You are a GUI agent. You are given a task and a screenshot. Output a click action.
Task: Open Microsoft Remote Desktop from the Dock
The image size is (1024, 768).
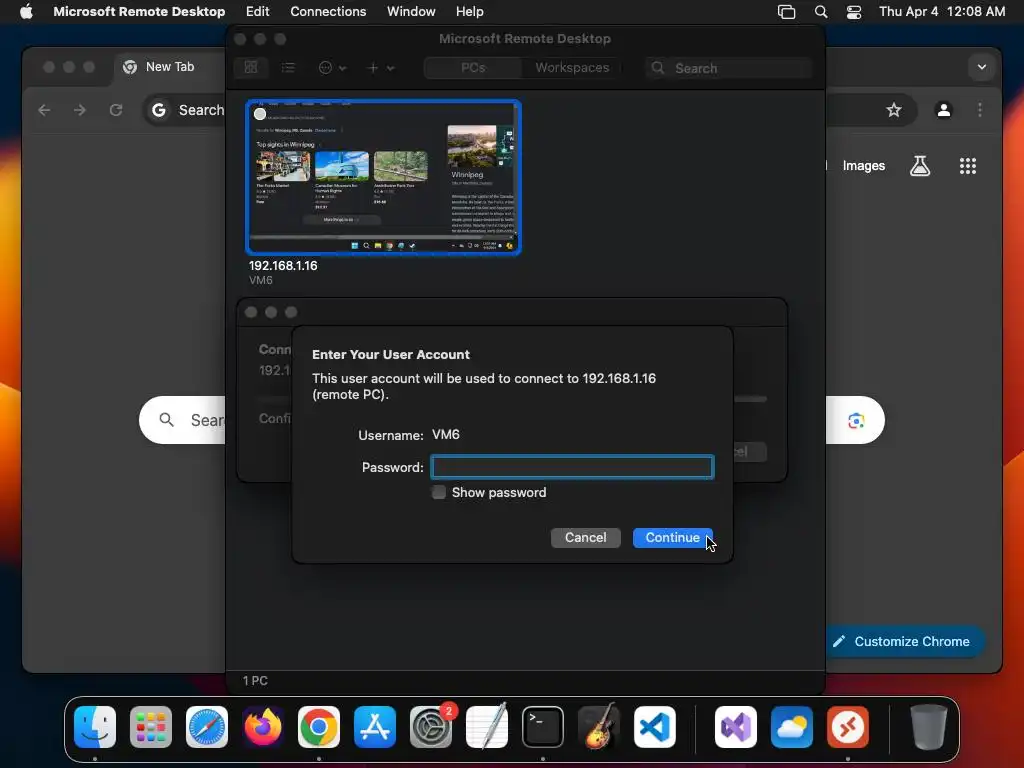pos(848,727)
